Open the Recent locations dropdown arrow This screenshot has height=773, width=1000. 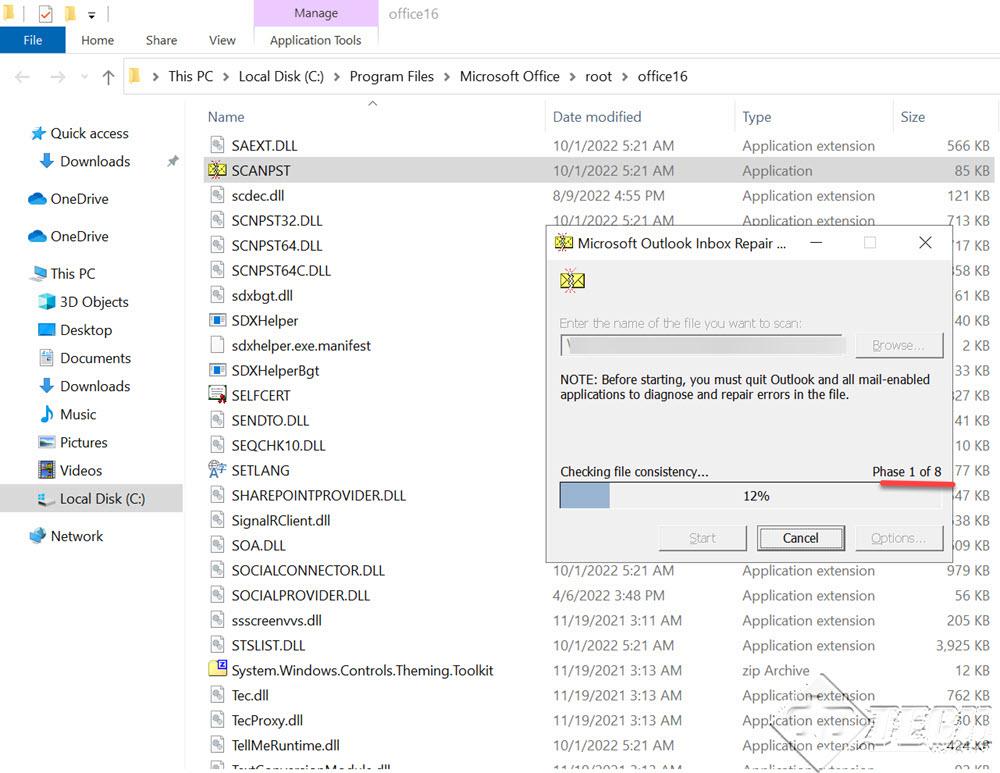coord(84,77)
